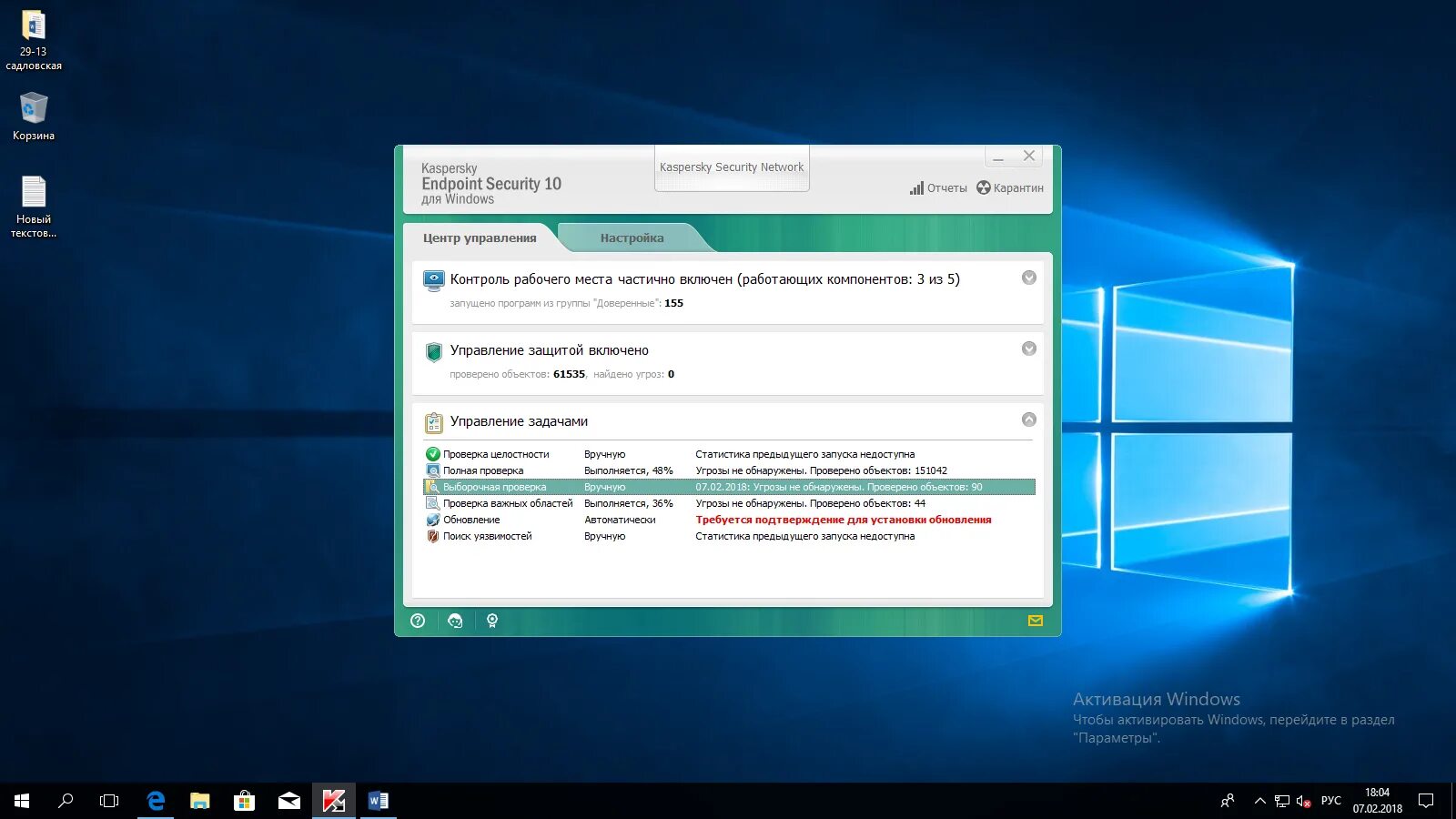Viewport: 1456px width, 819px height.
Task: Click the help question mark icon
Action: (x=418, y=621)
